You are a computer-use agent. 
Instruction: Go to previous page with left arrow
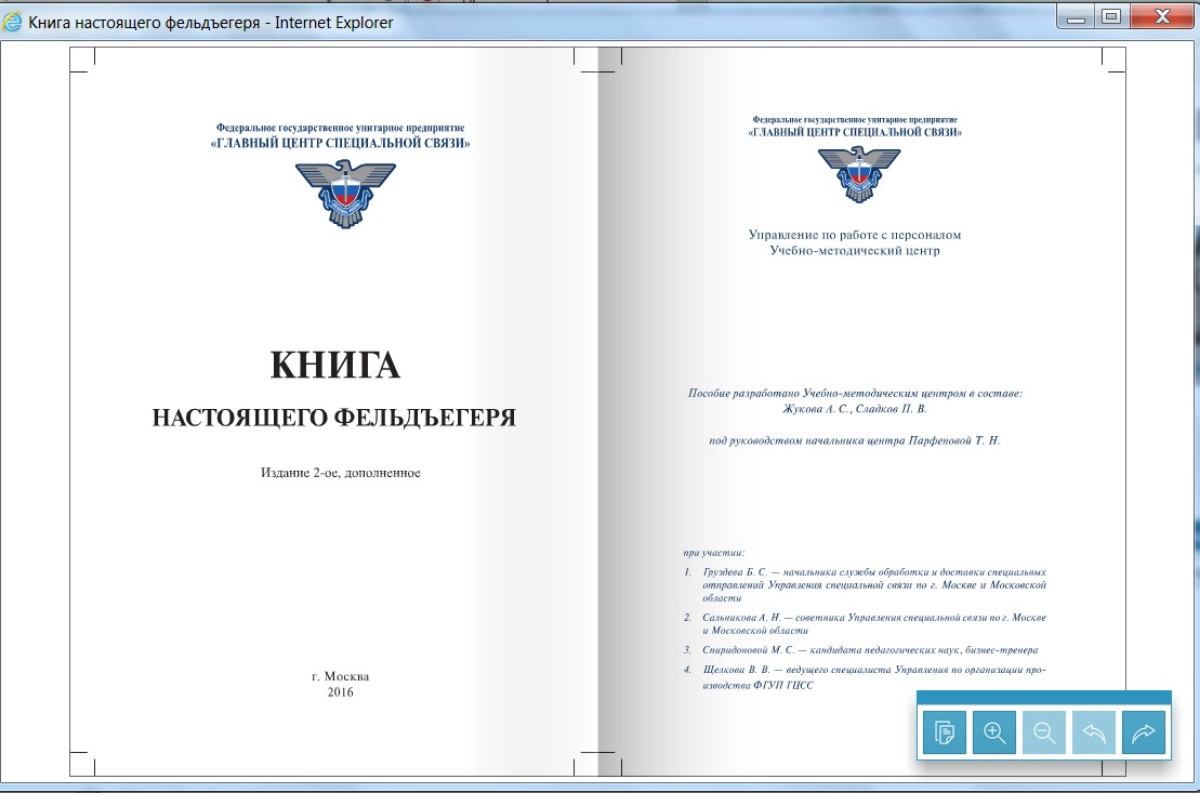tap(1095, 733)
